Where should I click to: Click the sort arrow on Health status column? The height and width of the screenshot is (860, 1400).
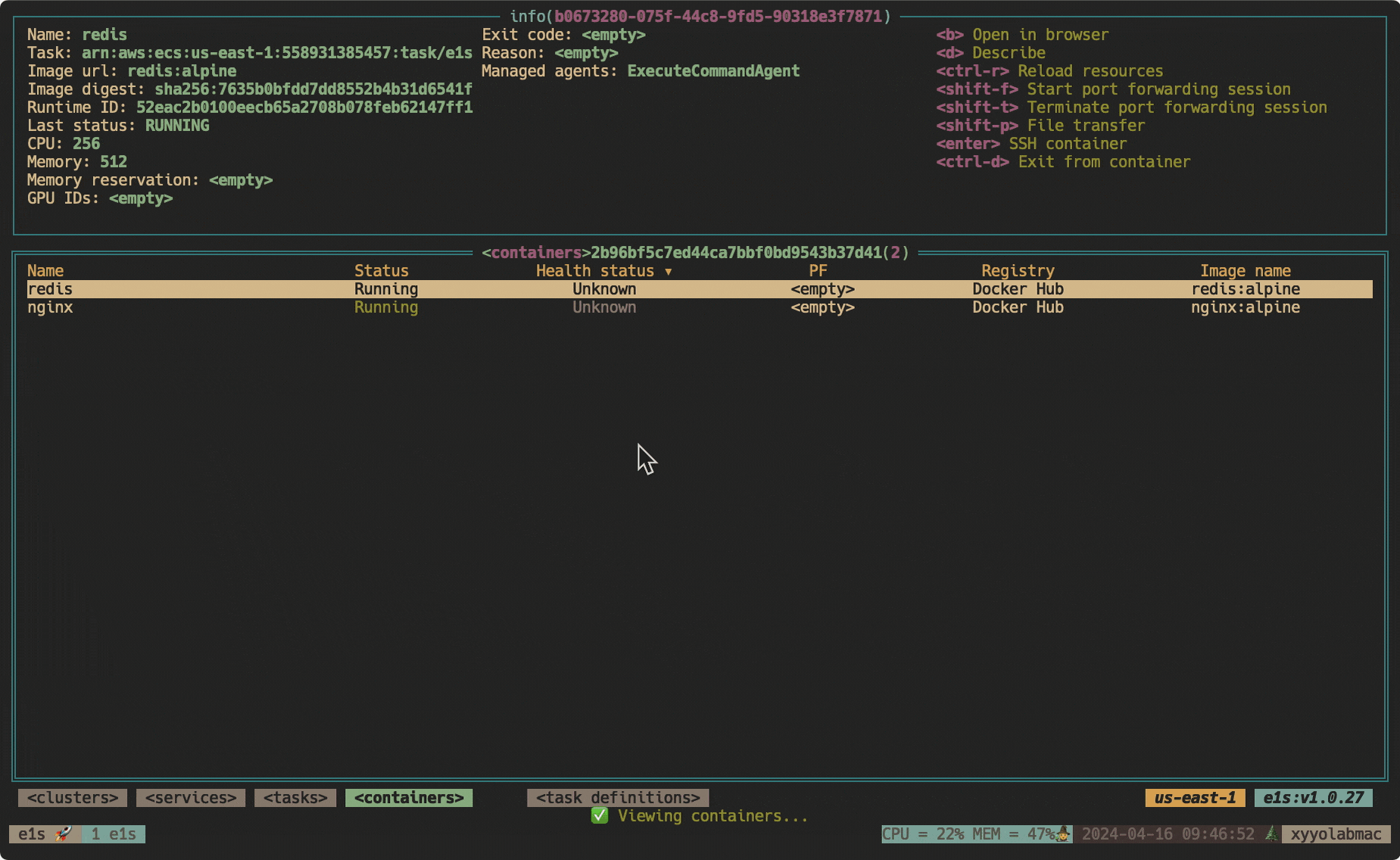[668, 271]
